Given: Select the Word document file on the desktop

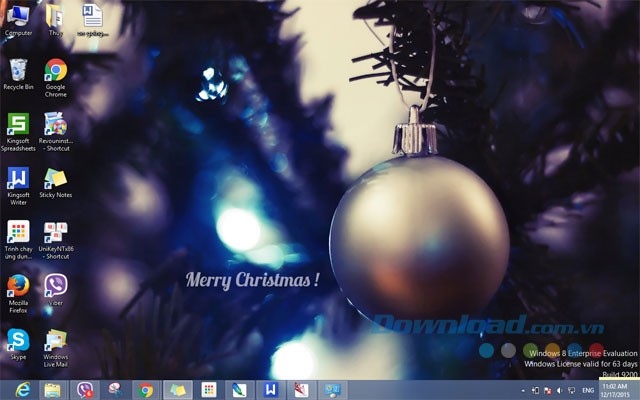Looking at the screenshot, I should pyautogui.click(x=92, y=20).
